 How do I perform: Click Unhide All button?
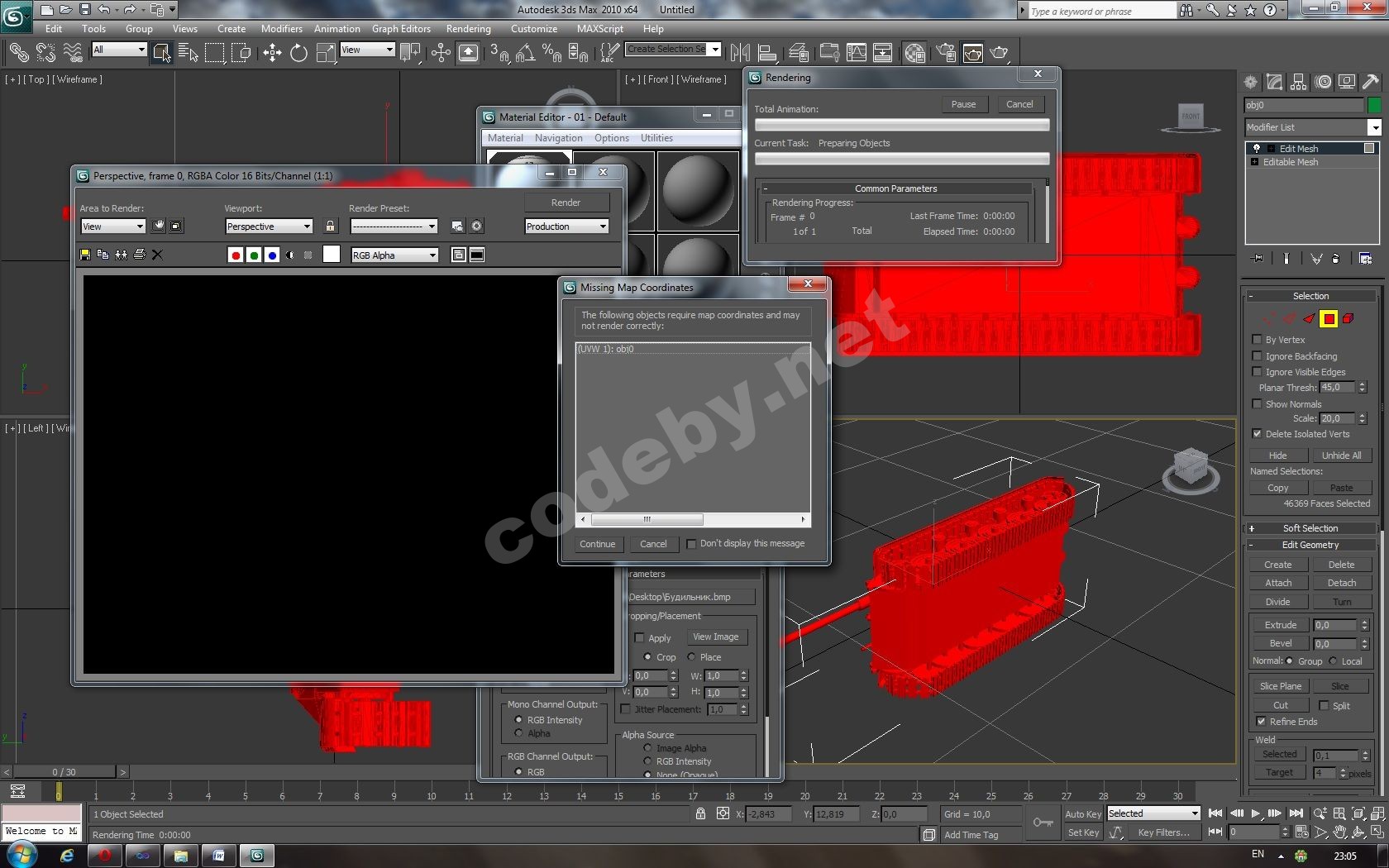click(1341, 455)
